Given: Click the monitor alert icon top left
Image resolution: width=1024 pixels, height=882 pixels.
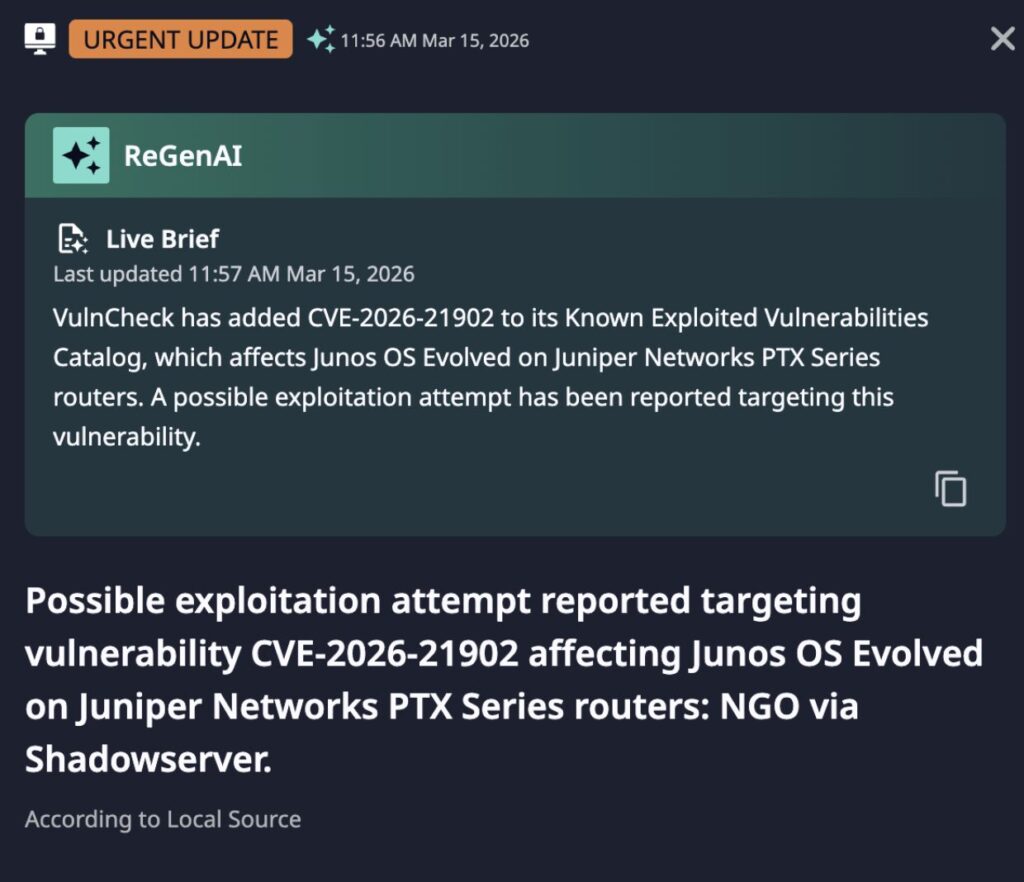Looking at the screenshot, I should tap(40, 38).
